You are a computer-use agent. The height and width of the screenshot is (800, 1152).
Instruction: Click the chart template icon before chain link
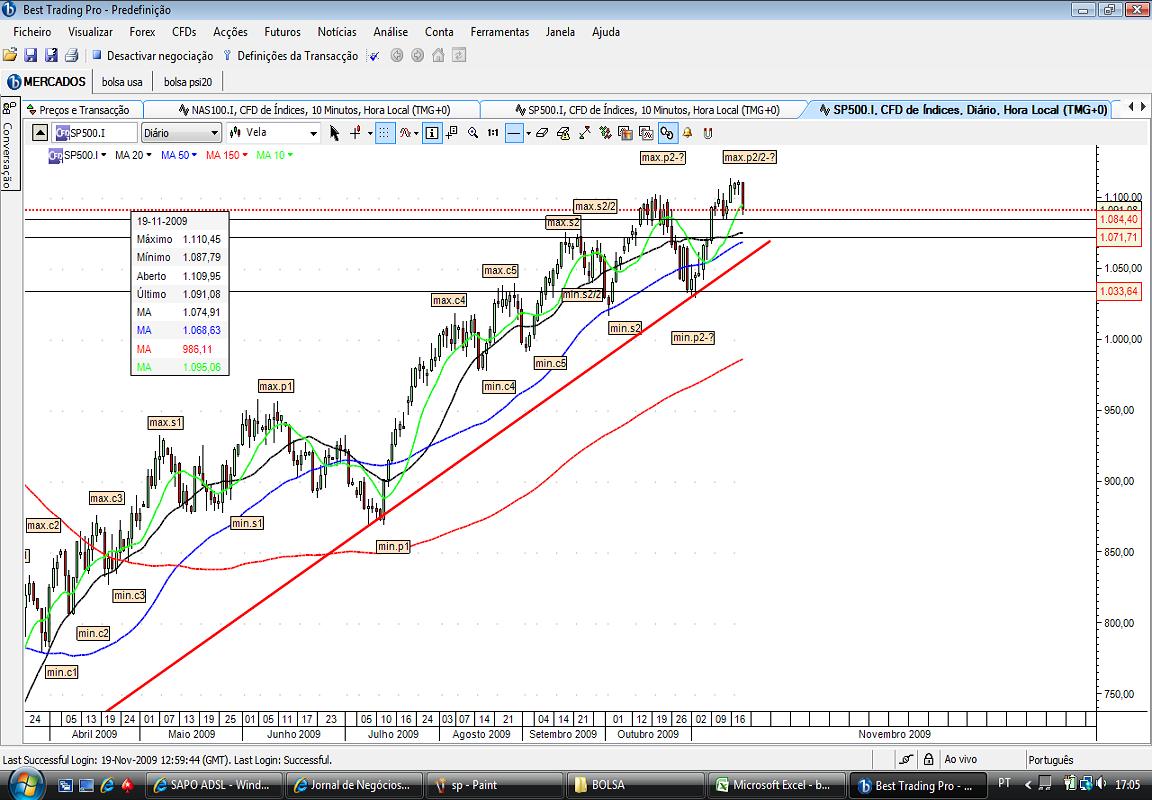click(646, 133)
